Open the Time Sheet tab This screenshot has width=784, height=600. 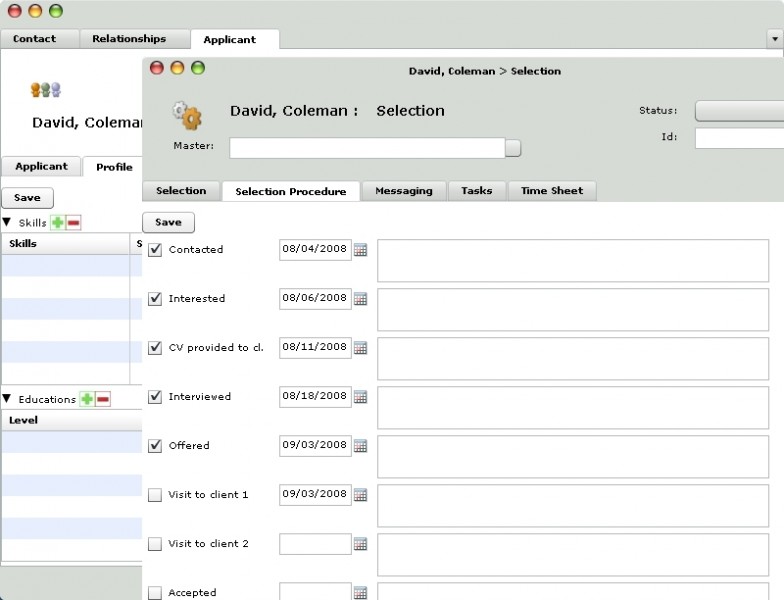(x=551, y=191)
